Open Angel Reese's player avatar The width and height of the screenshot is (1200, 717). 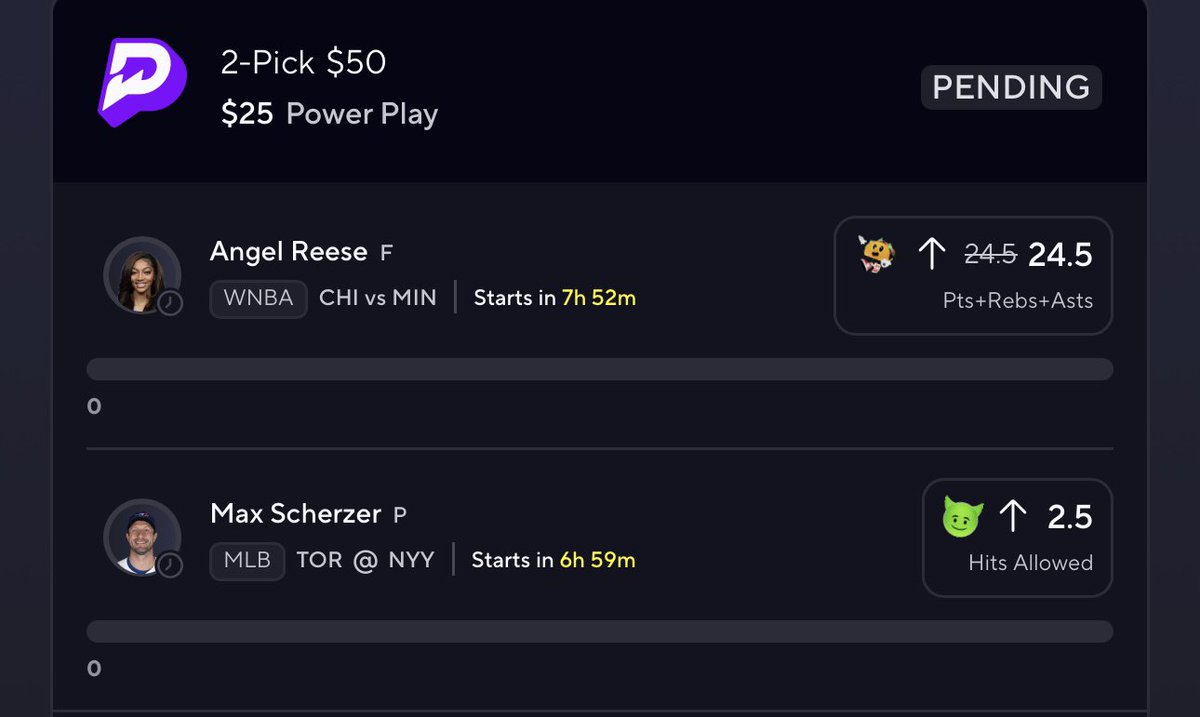[x=142, y=275]
